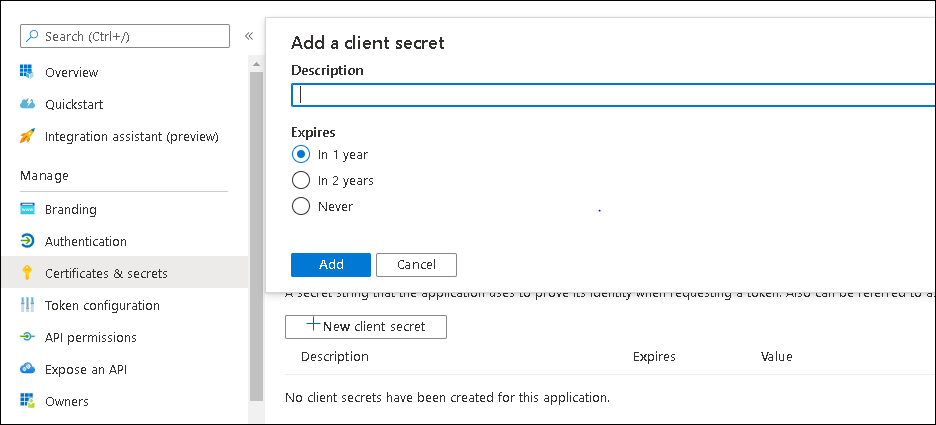Click the New client secret button

click(x=366, y=326)
